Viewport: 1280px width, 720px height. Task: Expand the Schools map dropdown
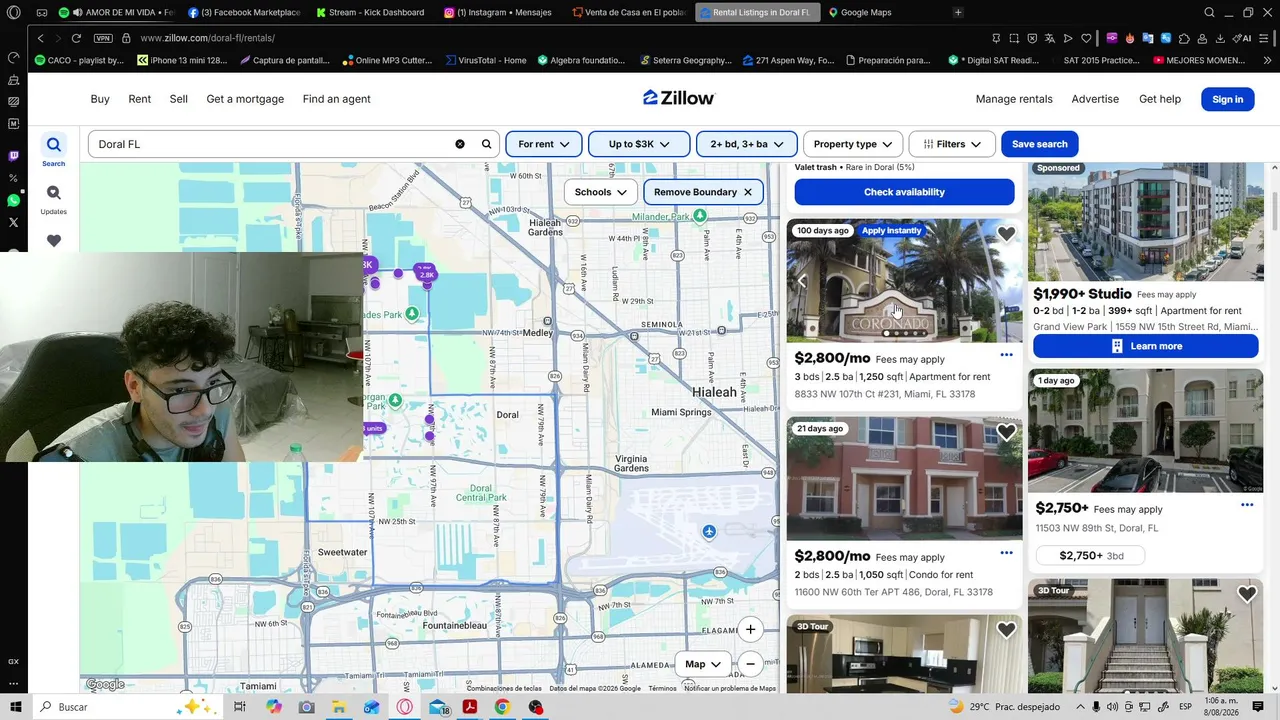[x=601, y=192]
